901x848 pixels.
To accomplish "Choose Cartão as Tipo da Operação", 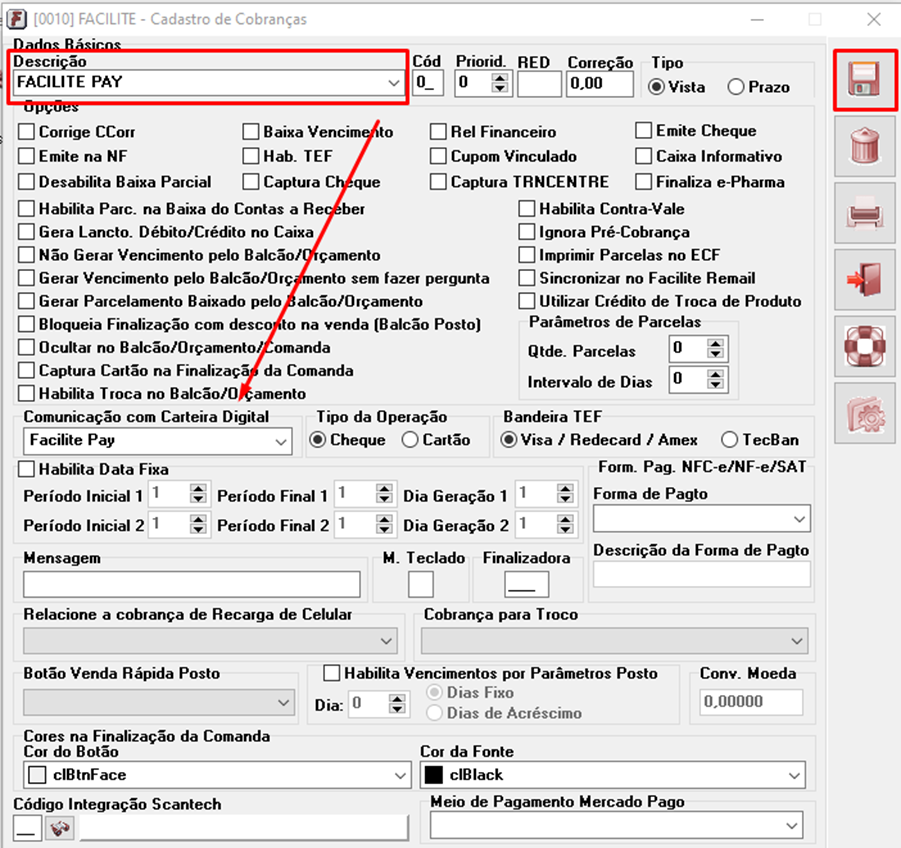I will (x=410, y=440).
